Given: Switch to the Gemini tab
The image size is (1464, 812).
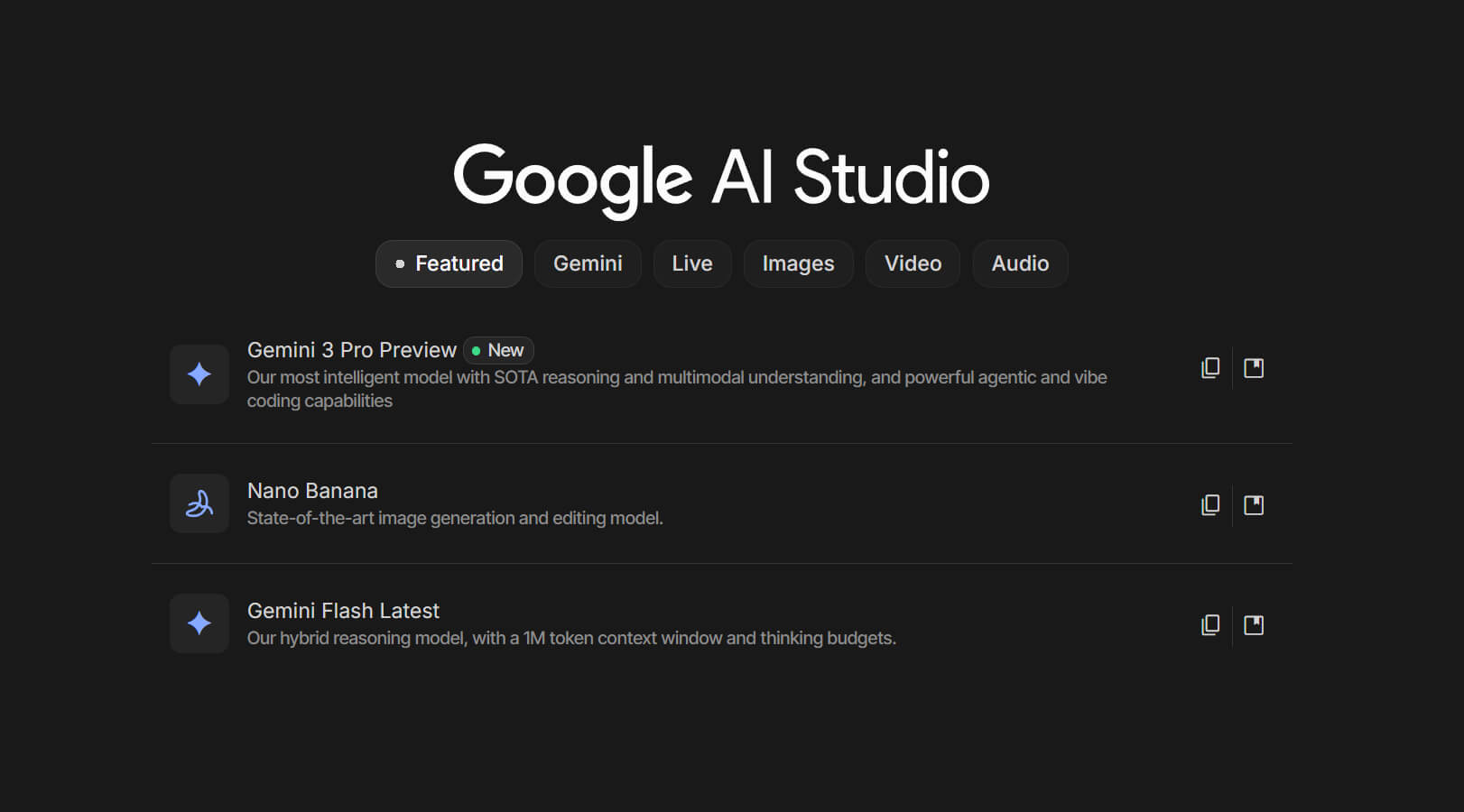Looking at the screenshot, I should [588, 263].
